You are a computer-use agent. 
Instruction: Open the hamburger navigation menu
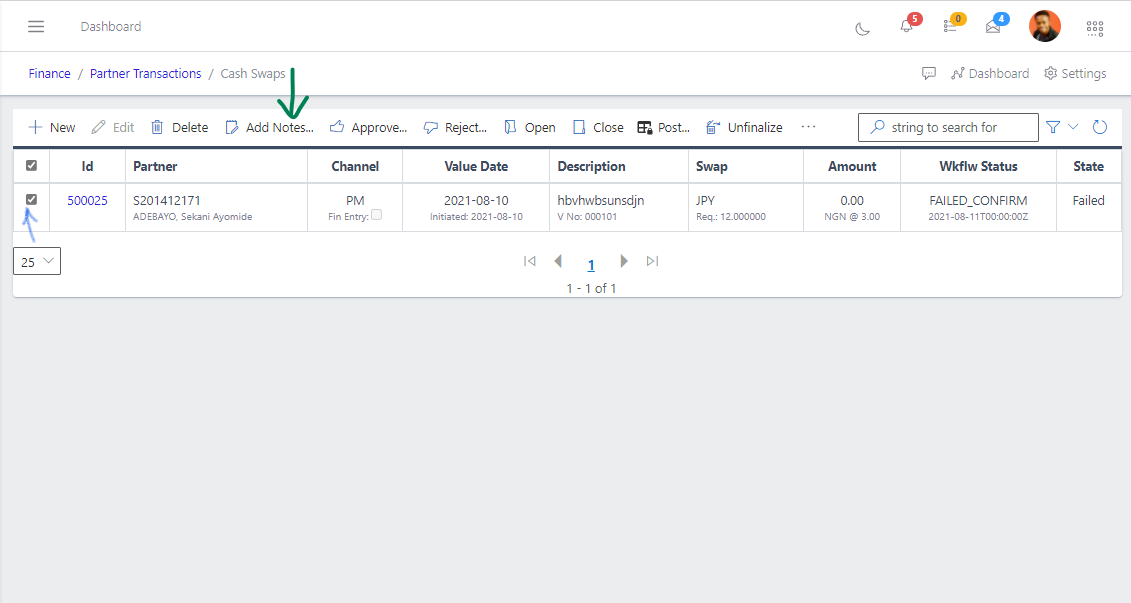point(36,27)
